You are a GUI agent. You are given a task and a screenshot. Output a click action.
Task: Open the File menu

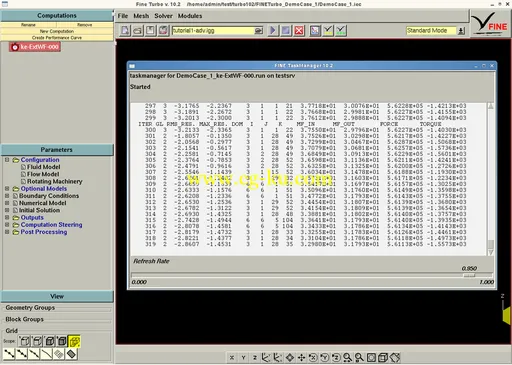point(123,16)
